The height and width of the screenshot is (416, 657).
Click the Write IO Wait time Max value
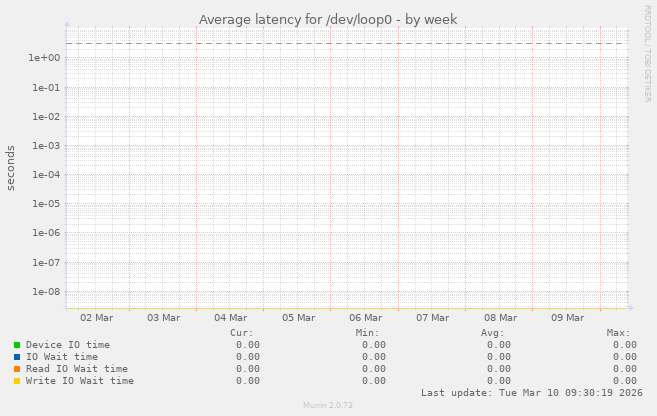[x=625, y=381]
